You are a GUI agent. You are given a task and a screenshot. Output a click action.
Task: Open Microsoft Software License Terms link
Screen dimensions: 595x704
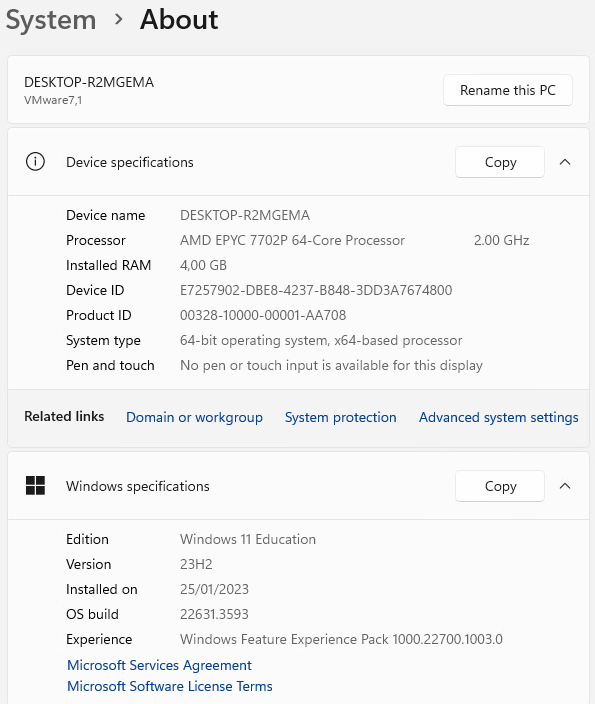click(x=170, y=686)
